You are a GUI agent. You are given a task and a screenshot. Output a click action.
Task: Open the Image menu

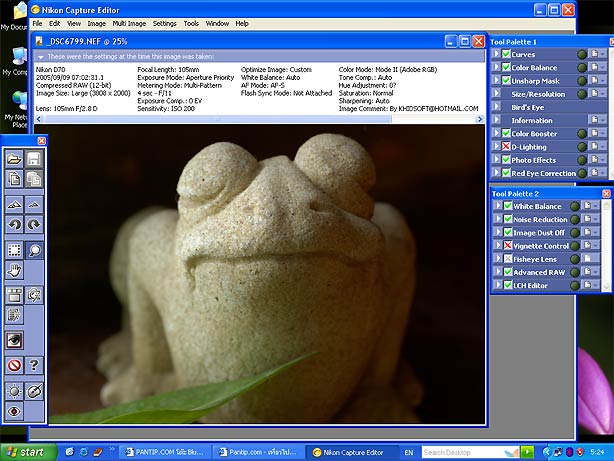coord(96,24)
